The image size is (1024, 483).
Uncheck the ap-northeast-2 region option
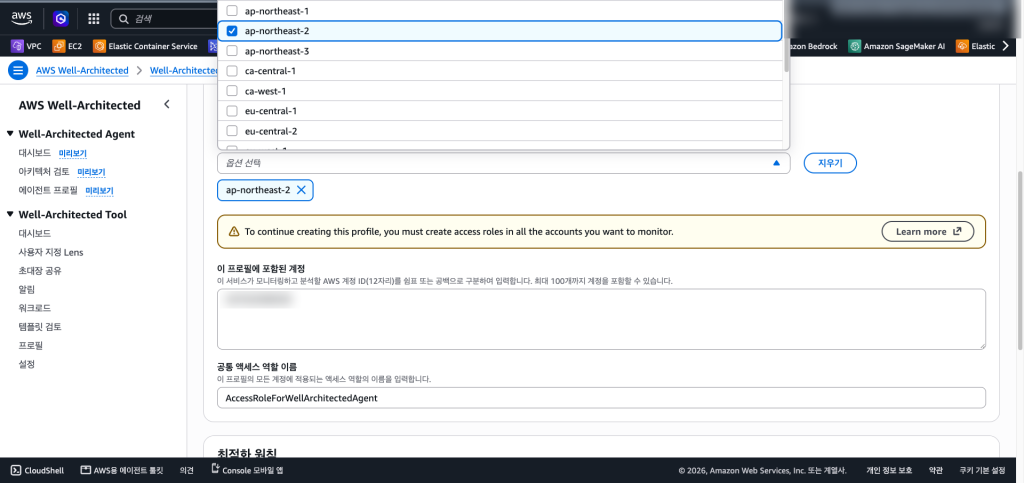[x=232, y=31]
